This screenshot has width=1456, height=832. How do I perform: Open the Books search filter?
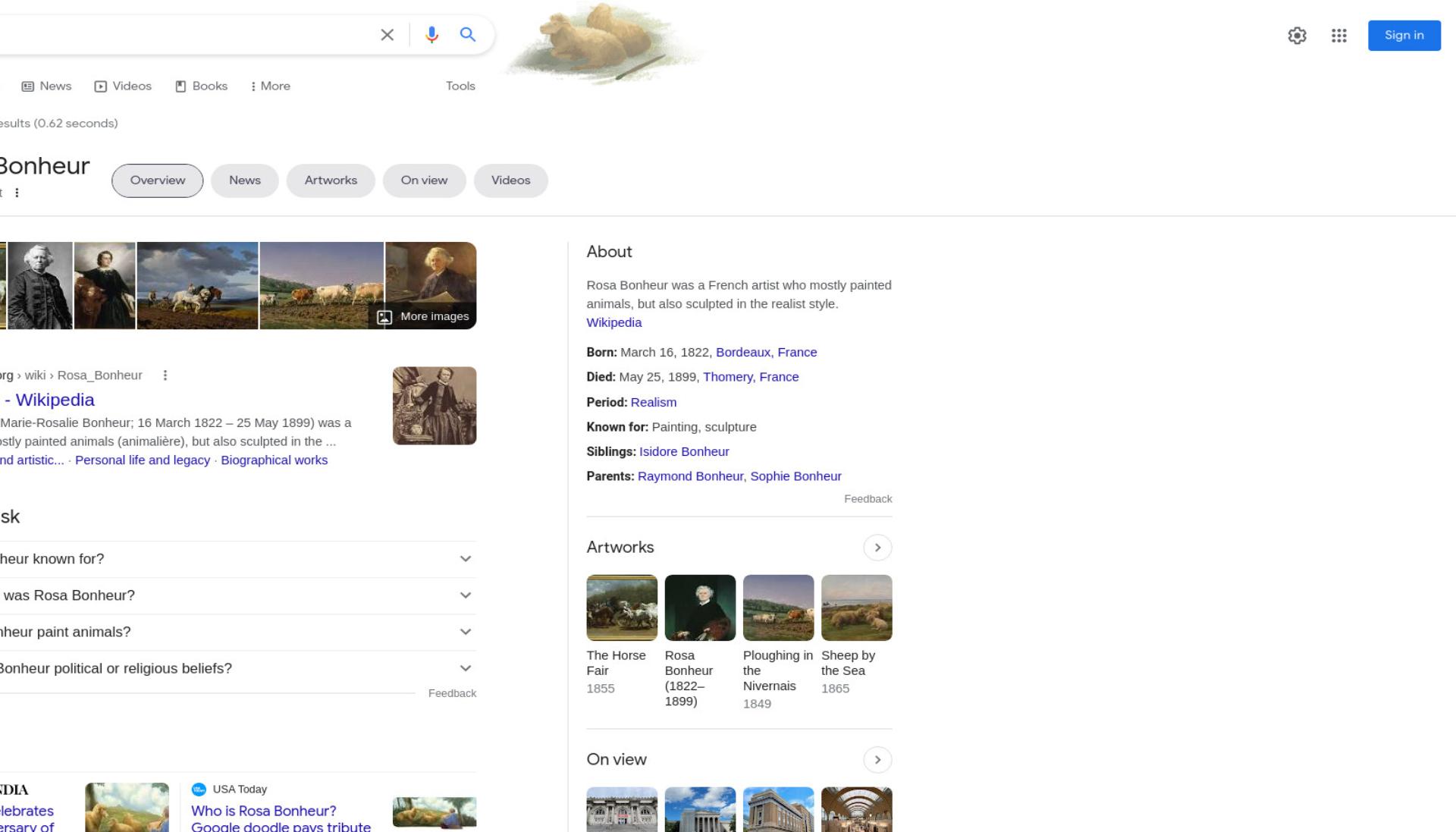click(x=202, y=86)
